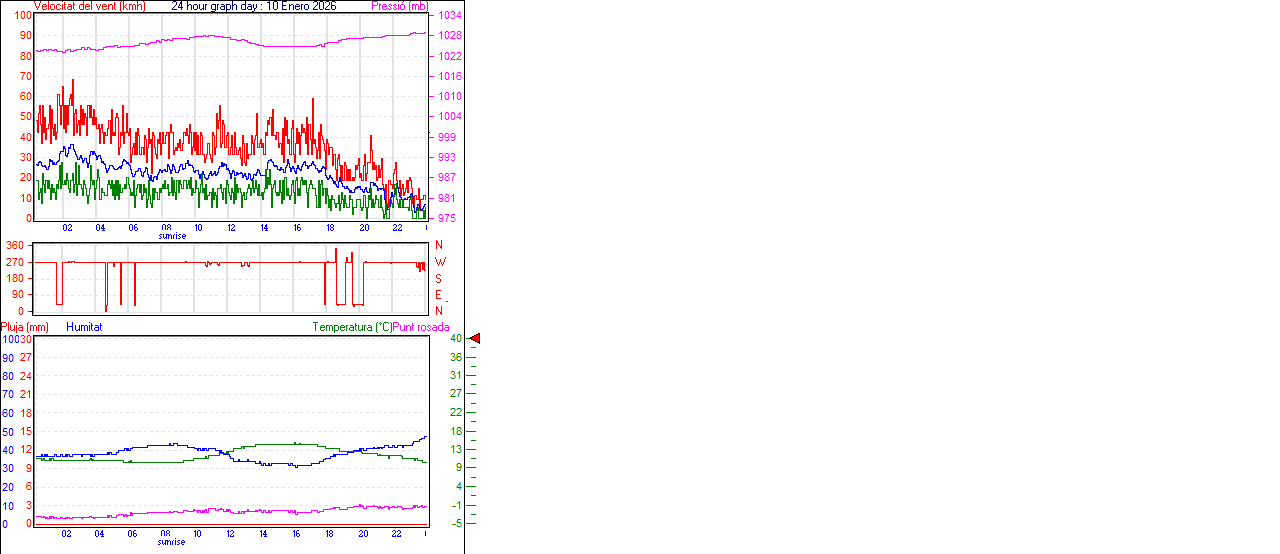Click the 975 pressure axis value
Viewport: 1280px width, 554px height.
(446, 218)
